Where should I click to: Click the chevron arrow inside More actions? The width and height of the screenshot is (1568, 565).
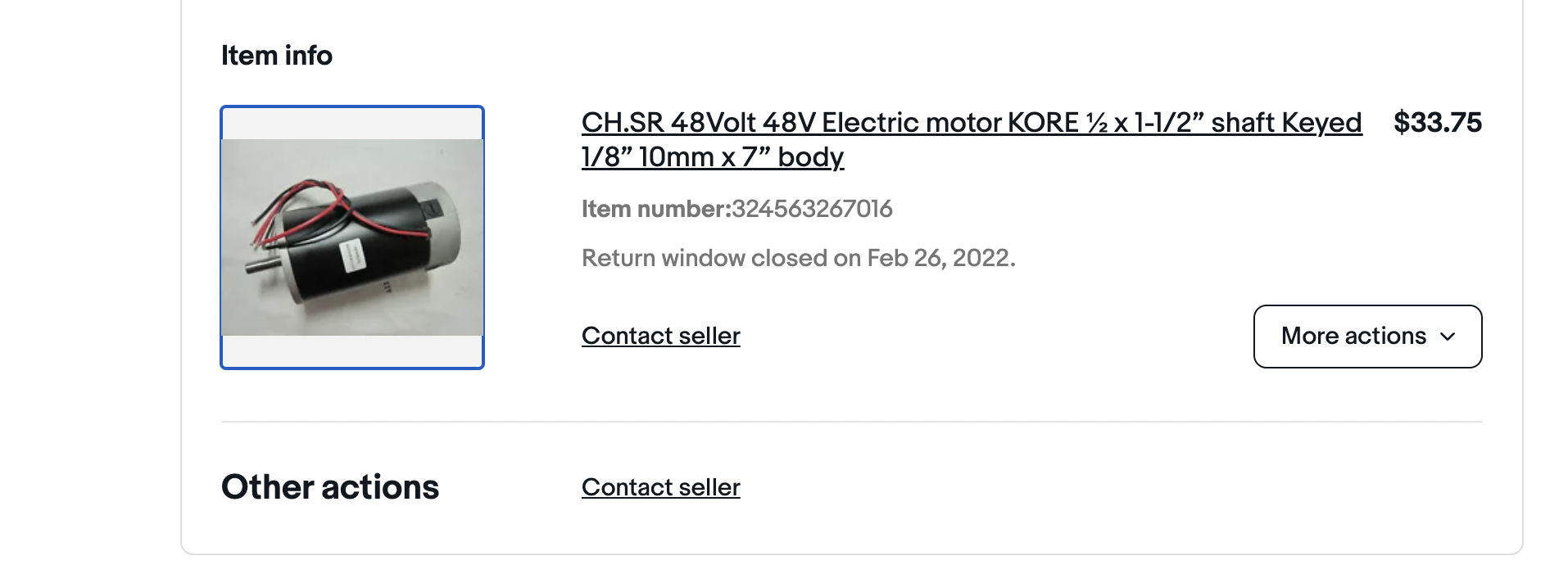click(1448, 337)
